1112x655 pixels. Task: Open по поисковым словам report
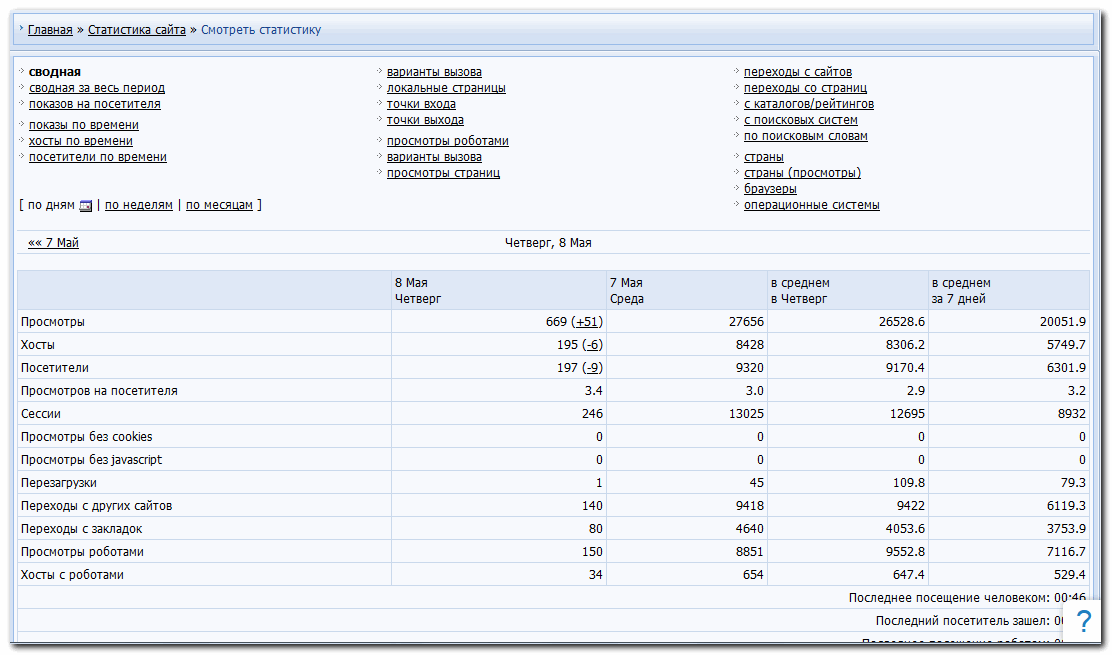tap(806, 136)
